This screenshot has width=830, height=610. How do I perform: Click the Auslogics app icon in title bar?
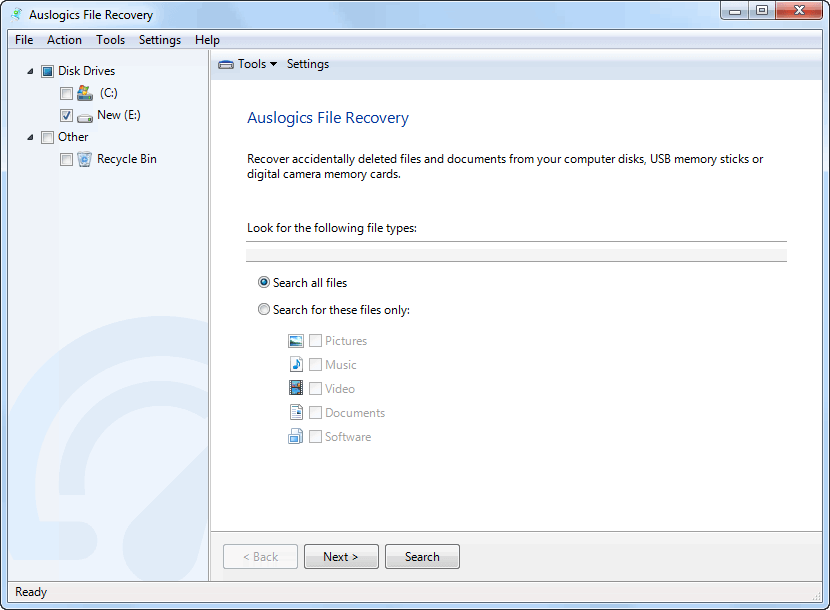(x=16, y=14)
